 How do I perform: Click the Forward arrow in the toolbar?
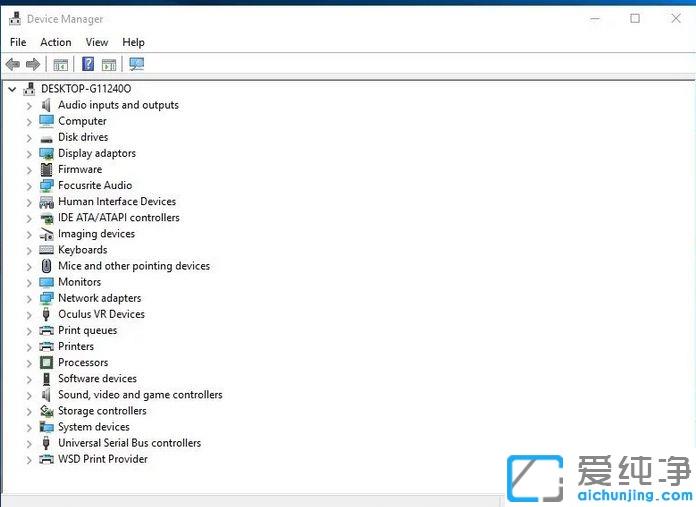tap(33, 64)
